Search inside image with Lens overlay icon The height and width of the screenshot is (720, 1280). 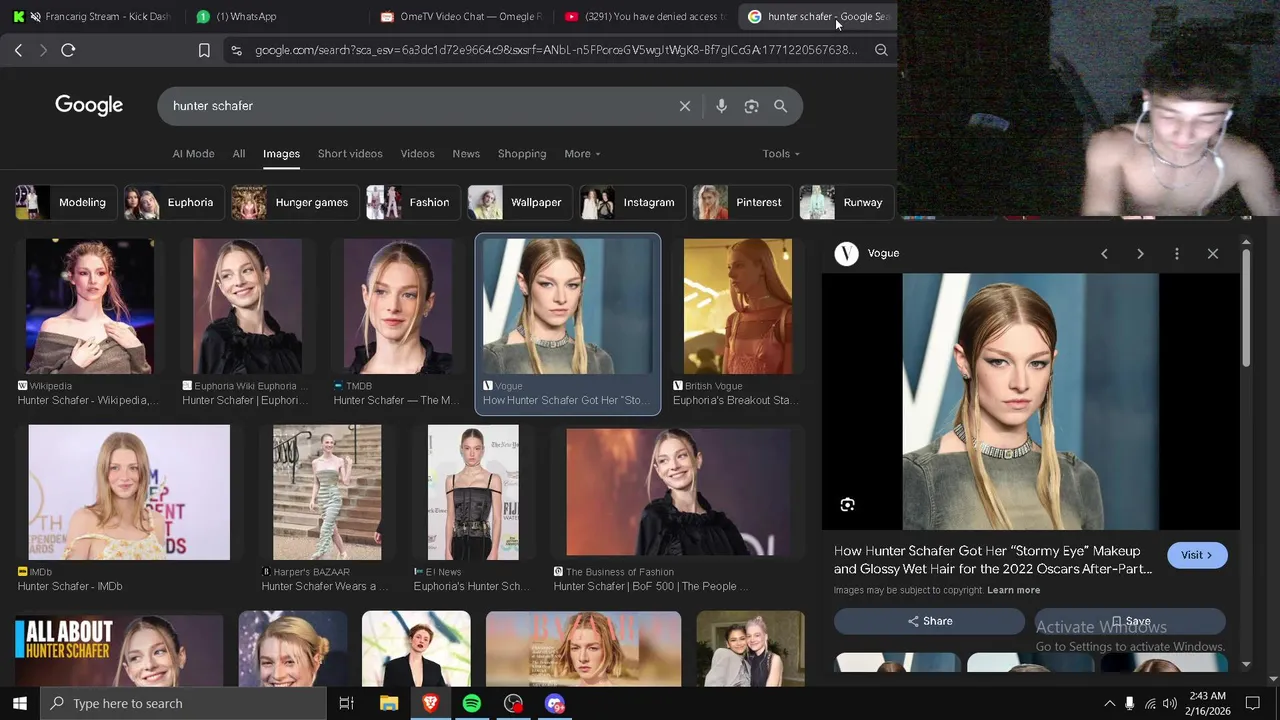tap(847, 505)
